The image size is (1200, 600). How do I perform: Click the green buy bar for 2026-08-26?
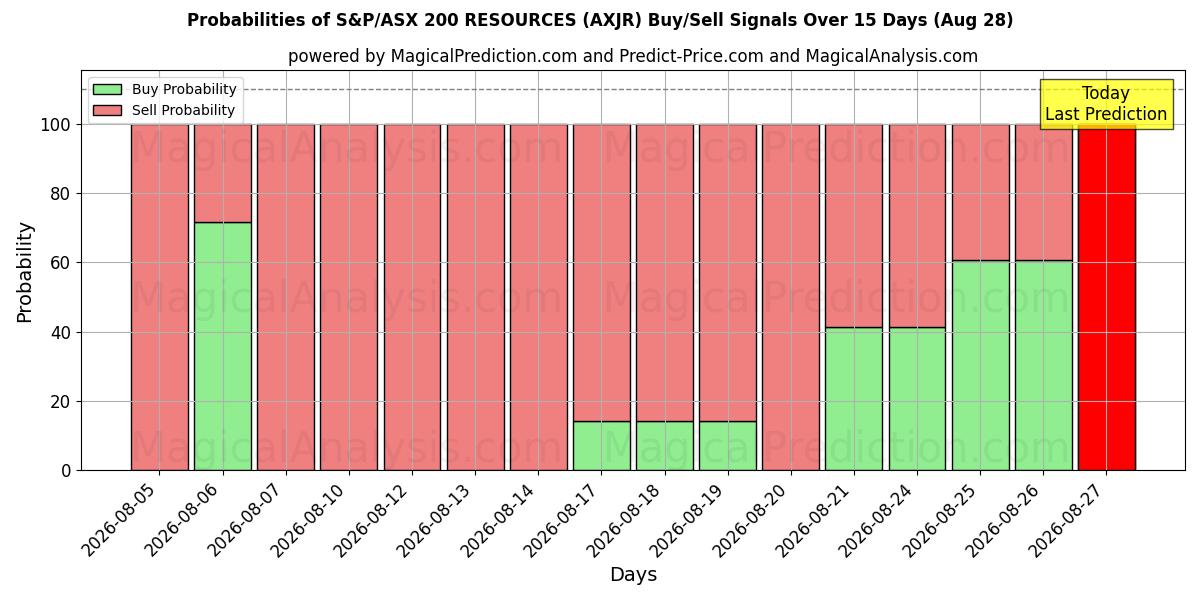tap(1044, 365)
